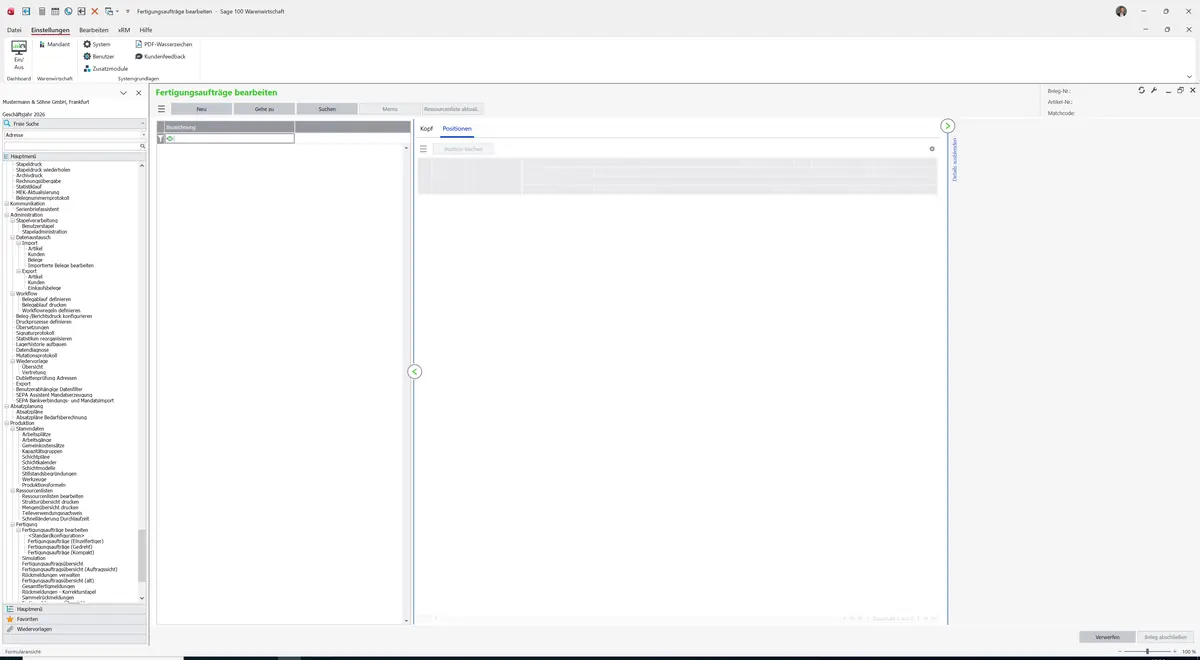This screenshot has width=1200, height=660.
Task: Click the Suchen button
Action: (x=327, y=109)
